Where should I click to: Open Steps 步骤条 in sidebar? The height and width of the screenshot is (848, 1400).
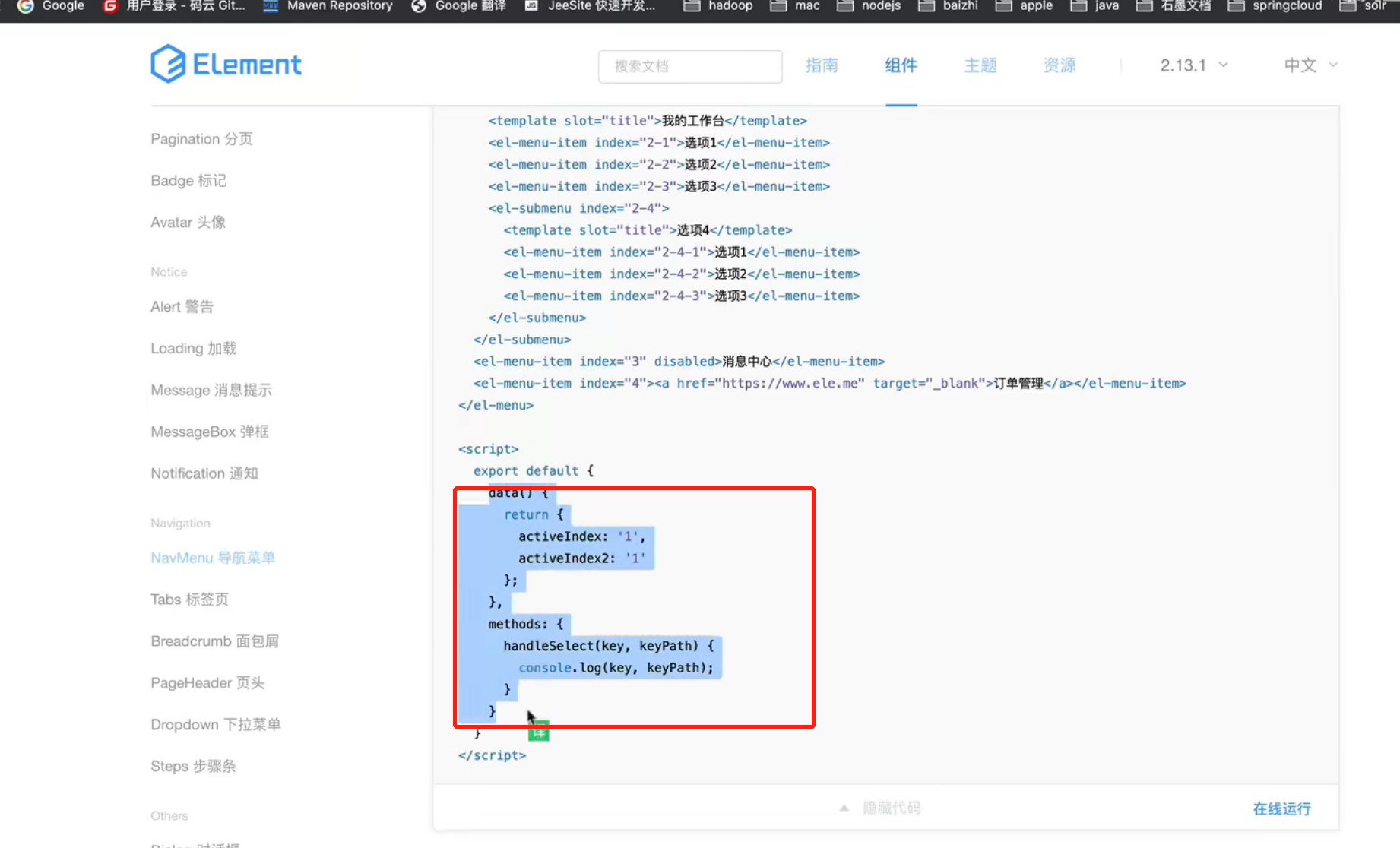pyautogui.click(x=193, y=767)
